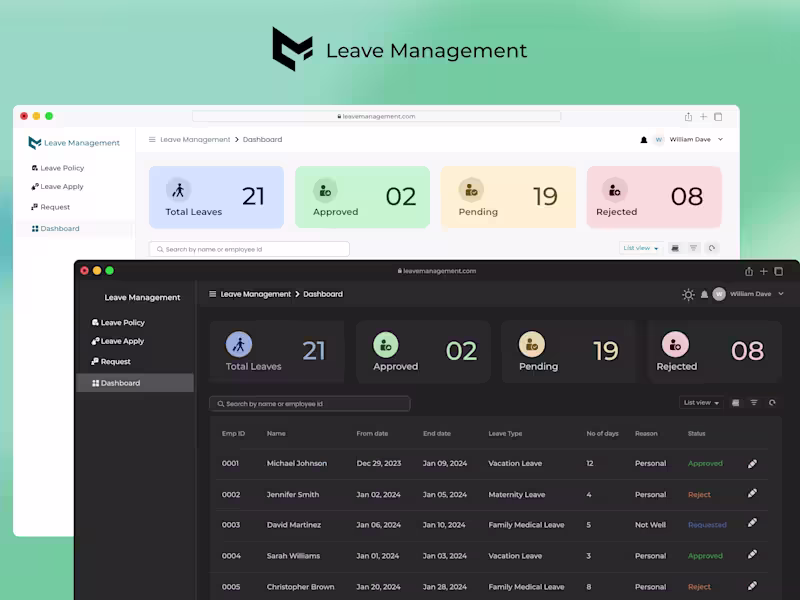Edit Michael Johnson row with pencil icon

pyautogui.click(x=753, y=464)
